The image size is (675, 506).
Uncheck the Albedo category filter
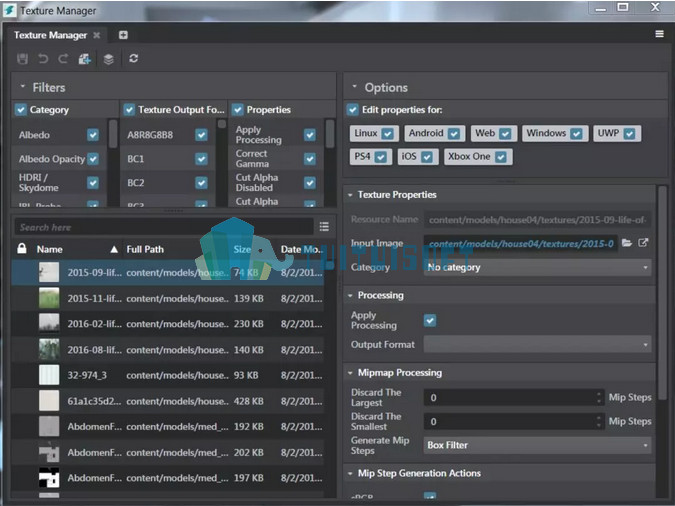click(93, 135)
